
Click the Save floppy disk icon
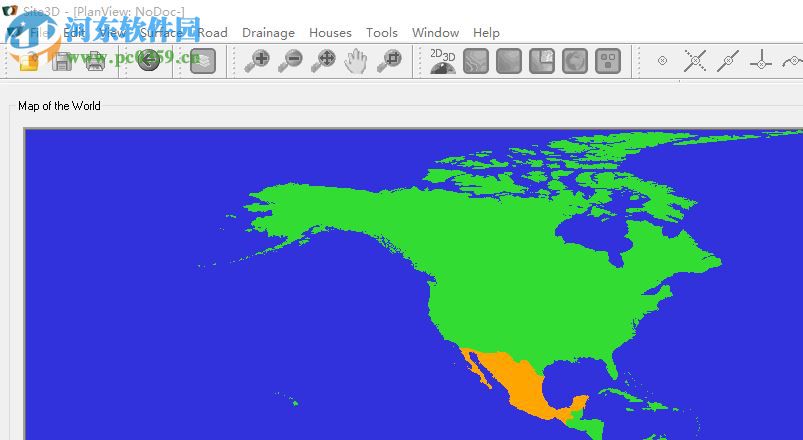tap(62, 61)
